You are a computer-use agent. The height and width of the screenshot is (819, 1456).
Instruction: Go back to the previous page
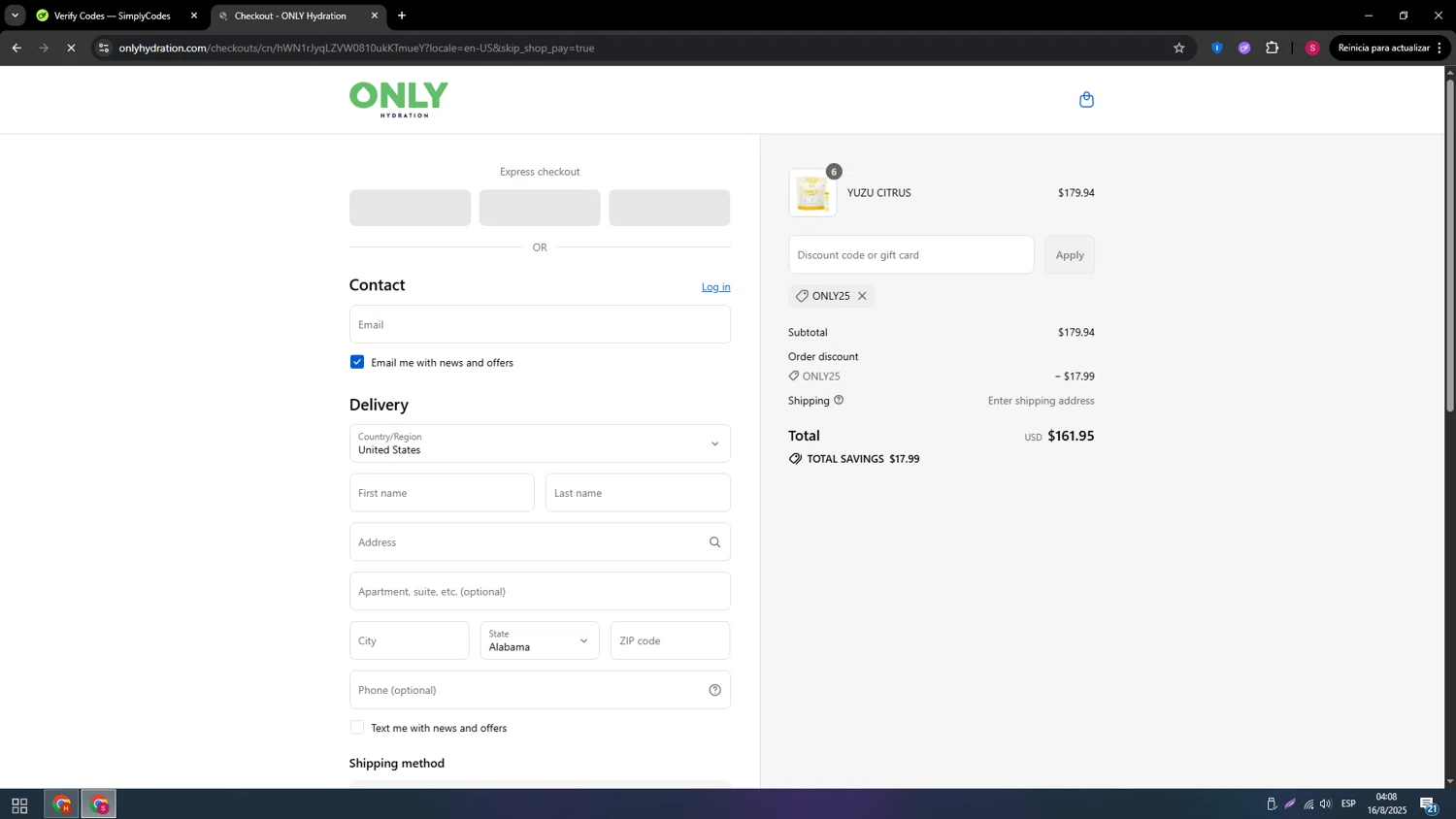click(x=17, y=48)
